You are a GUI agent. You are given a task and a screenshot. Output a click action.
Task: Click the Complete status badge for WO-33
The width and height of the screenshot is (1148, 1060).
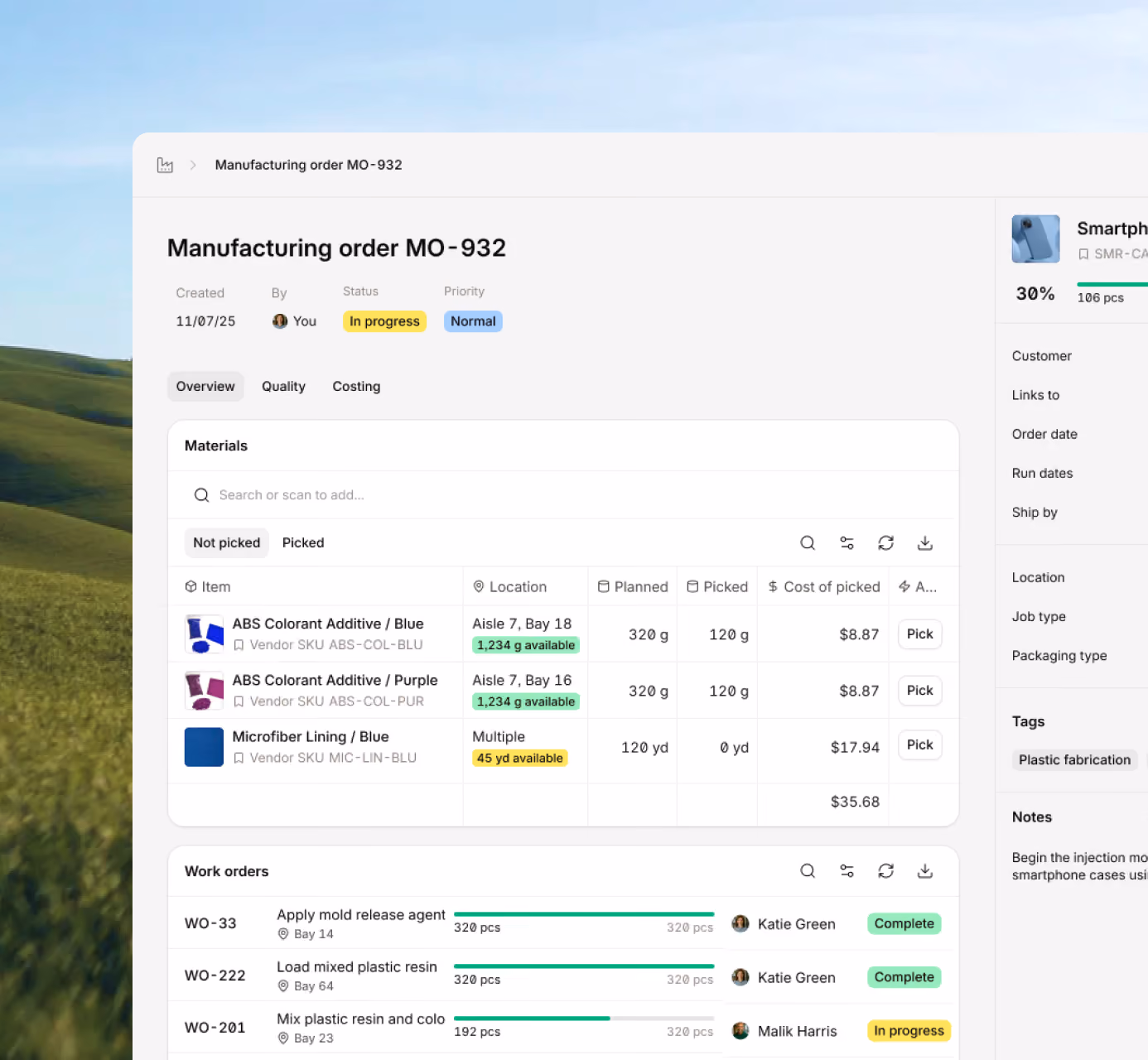(x=904, y=923)
